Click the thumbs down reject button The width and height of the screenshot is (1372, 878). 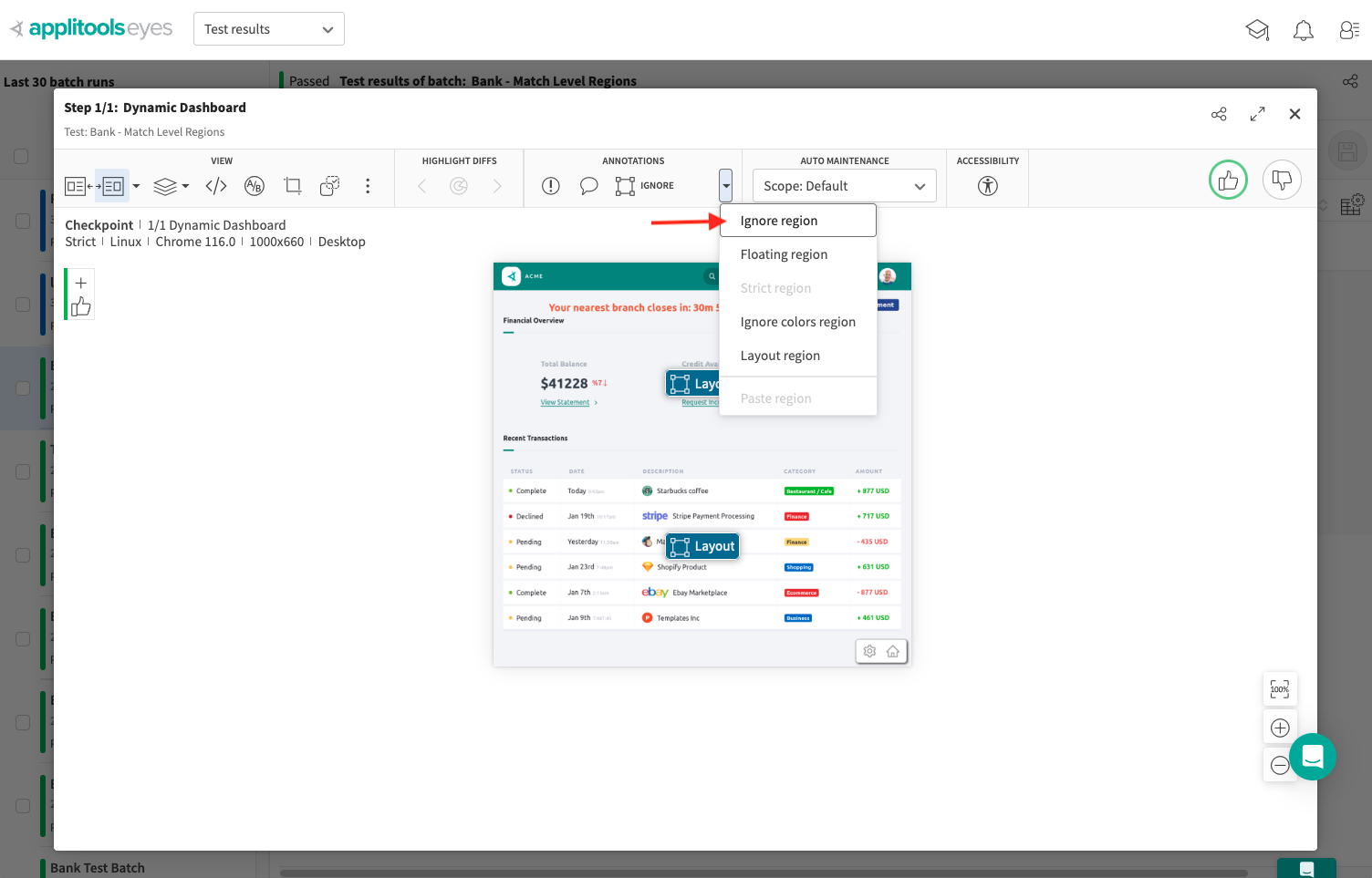click(x=1282, y=181)
